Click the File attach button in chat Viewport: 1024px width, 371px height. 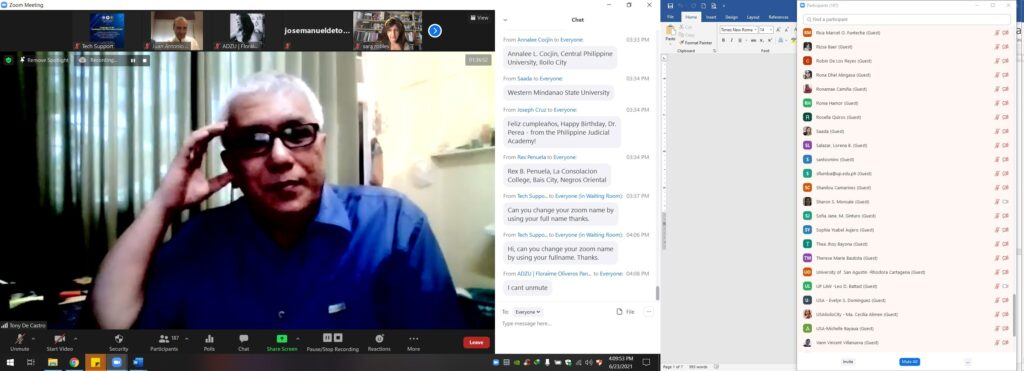pyautogui.click(x=626, y=312)
